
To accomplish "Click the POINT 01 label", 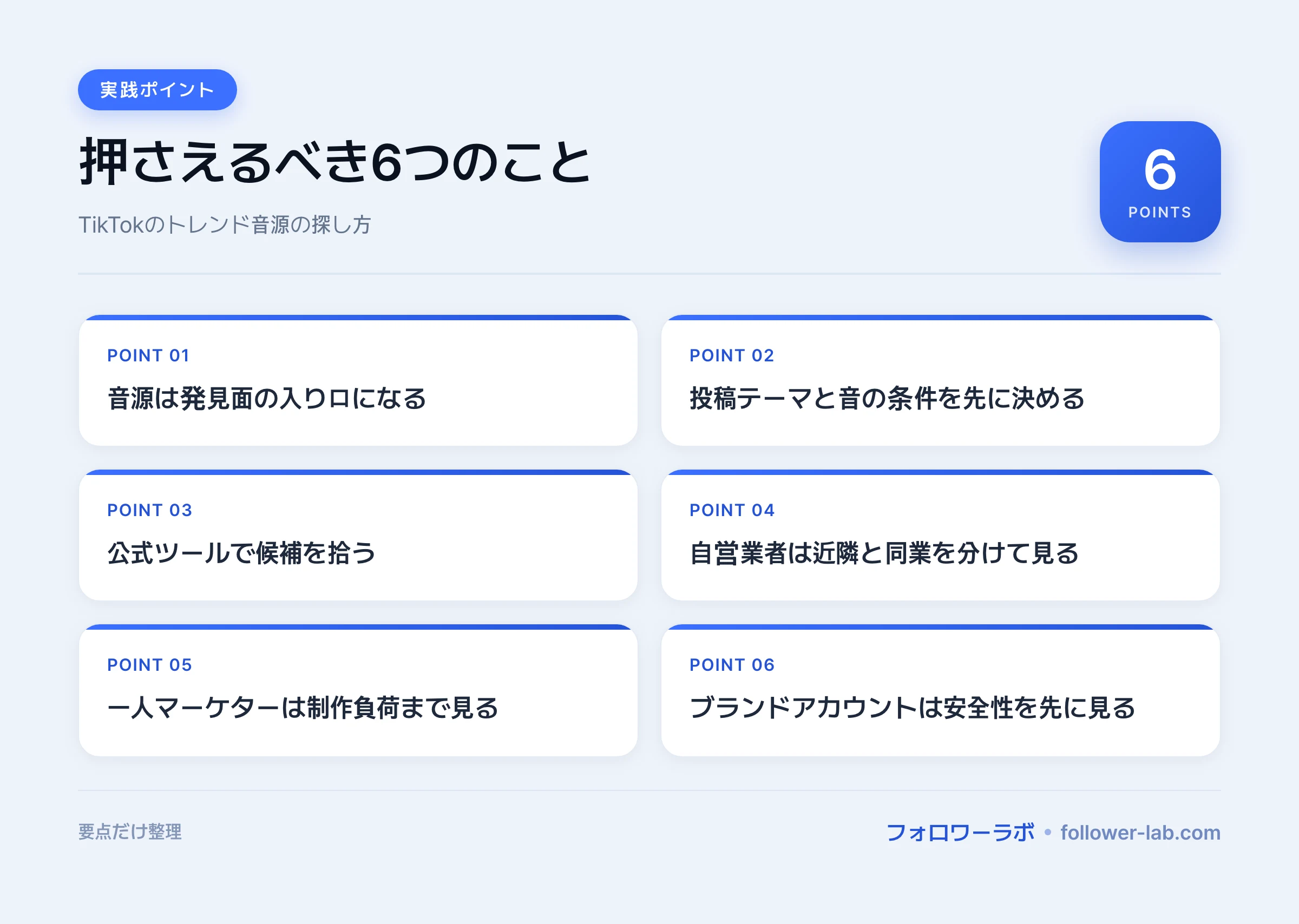I will point(148,355).
